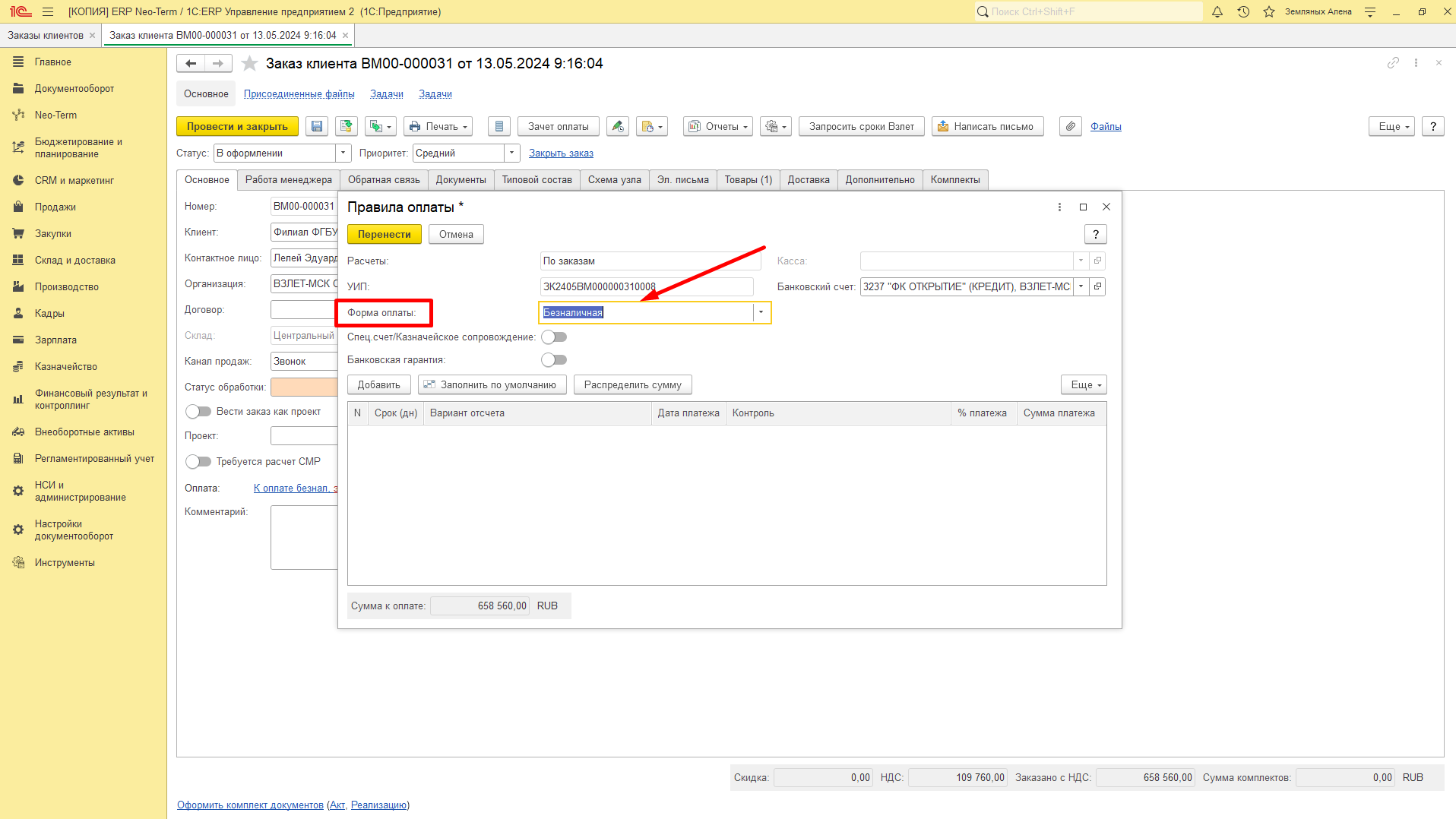The height and width of the screenshot is (819, 1456).
Task: Open Работа менеджера tab
Action: pyautogui.click(x=289, y=180)
